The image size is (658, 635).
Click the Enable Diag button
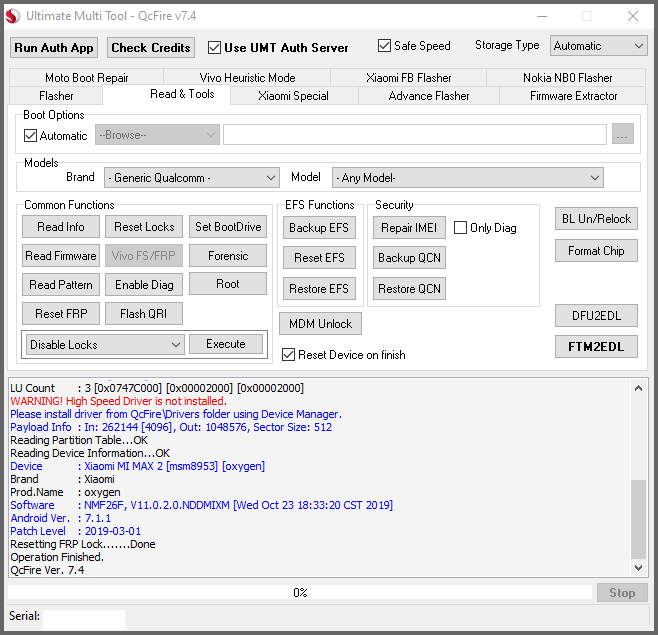click(144, 285)
